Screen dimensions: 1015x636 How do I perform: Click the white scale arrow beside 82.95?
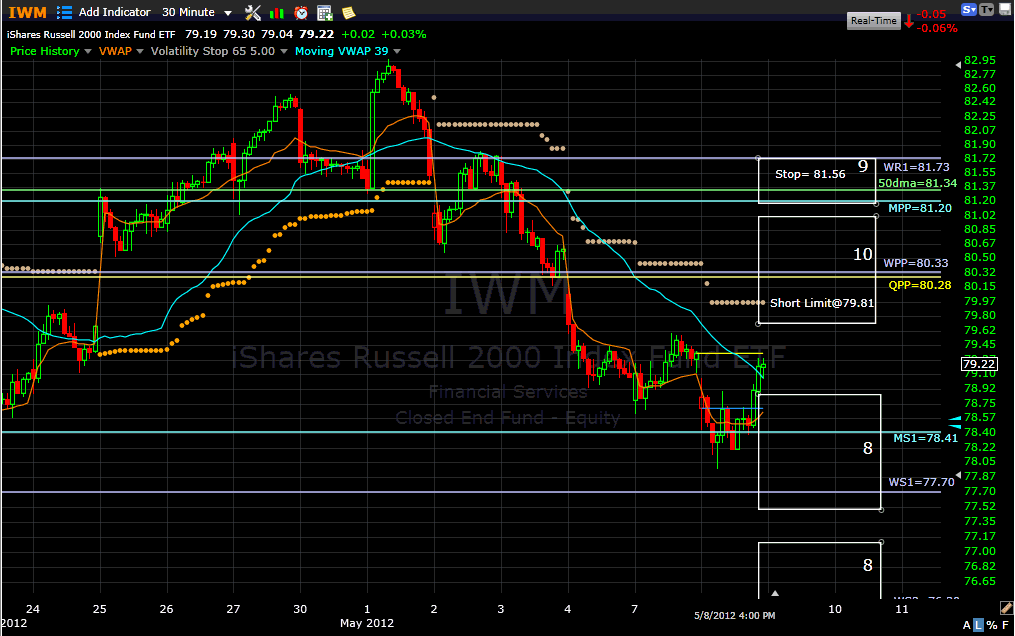959,65
